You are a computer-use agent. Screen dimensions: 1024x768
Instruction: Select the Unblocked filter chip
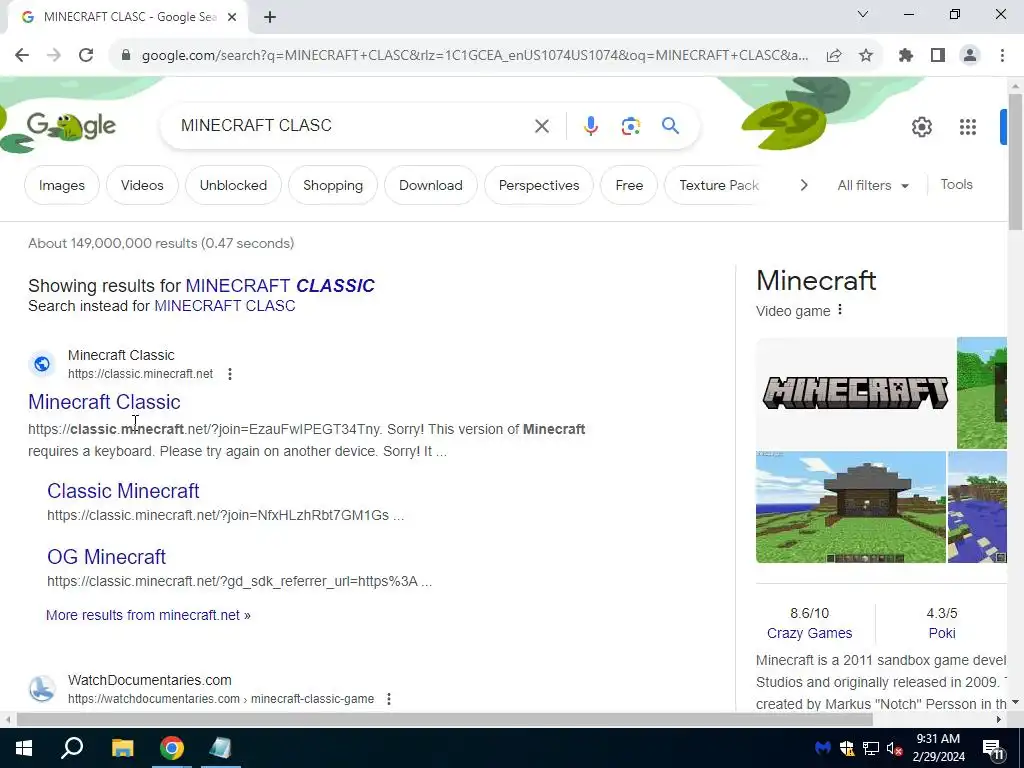tap(233, 185)
